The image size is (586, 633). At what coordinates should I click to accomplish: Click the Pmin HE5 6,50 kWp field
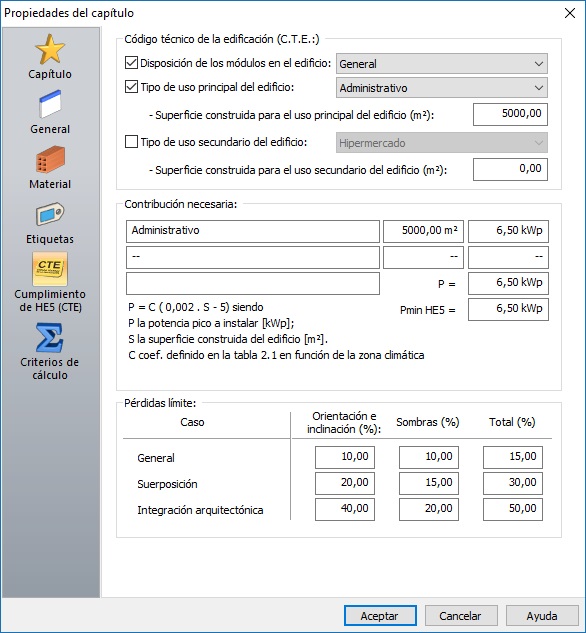[x=508, y=309]
